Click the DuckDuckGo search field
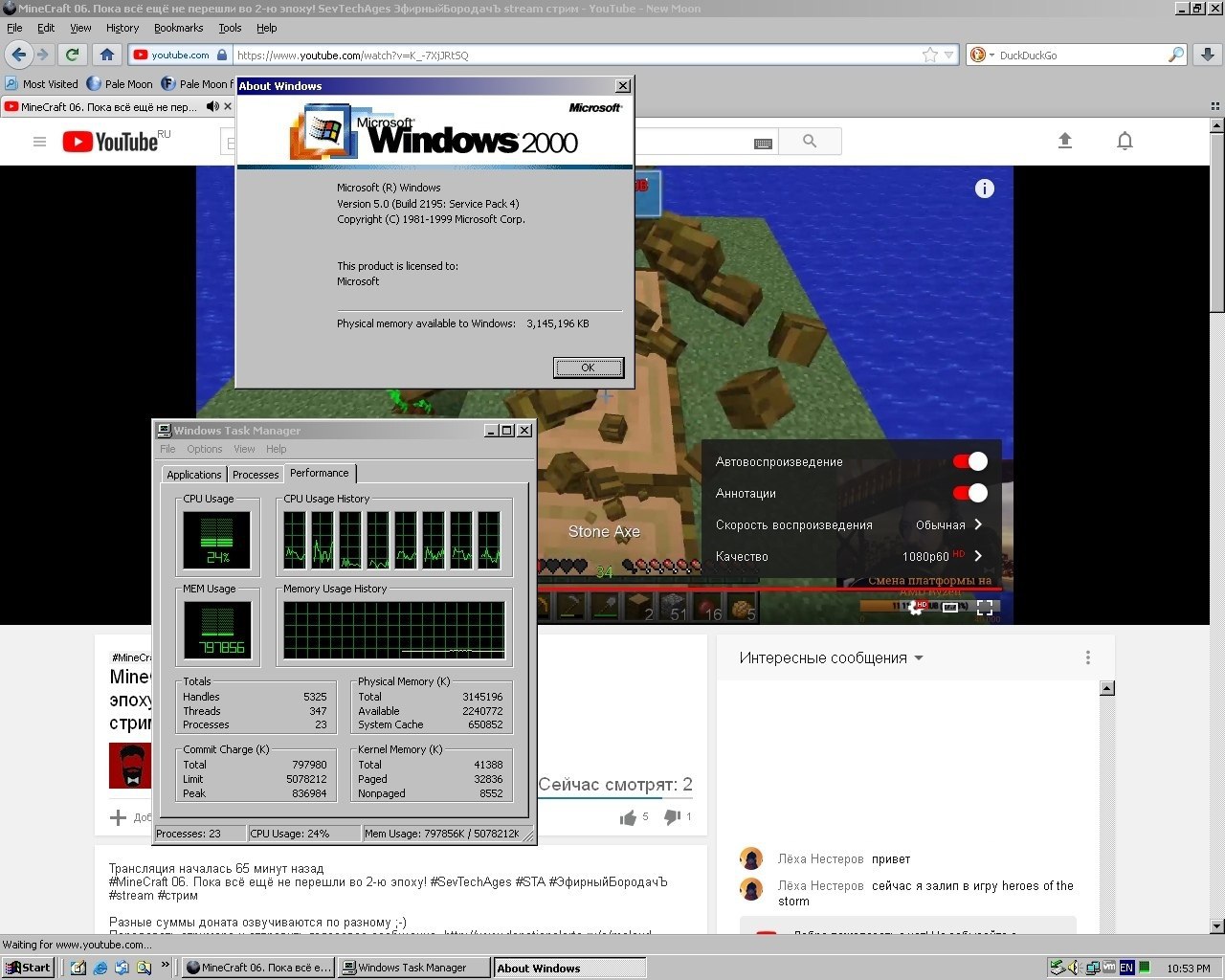 (x=1081, y=55)
